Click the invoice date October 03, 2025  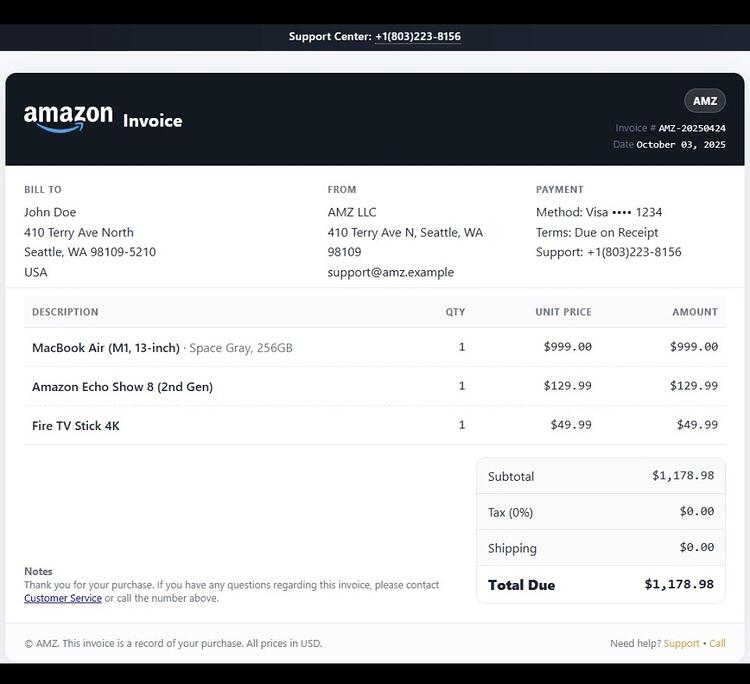(x=681, y=144)
